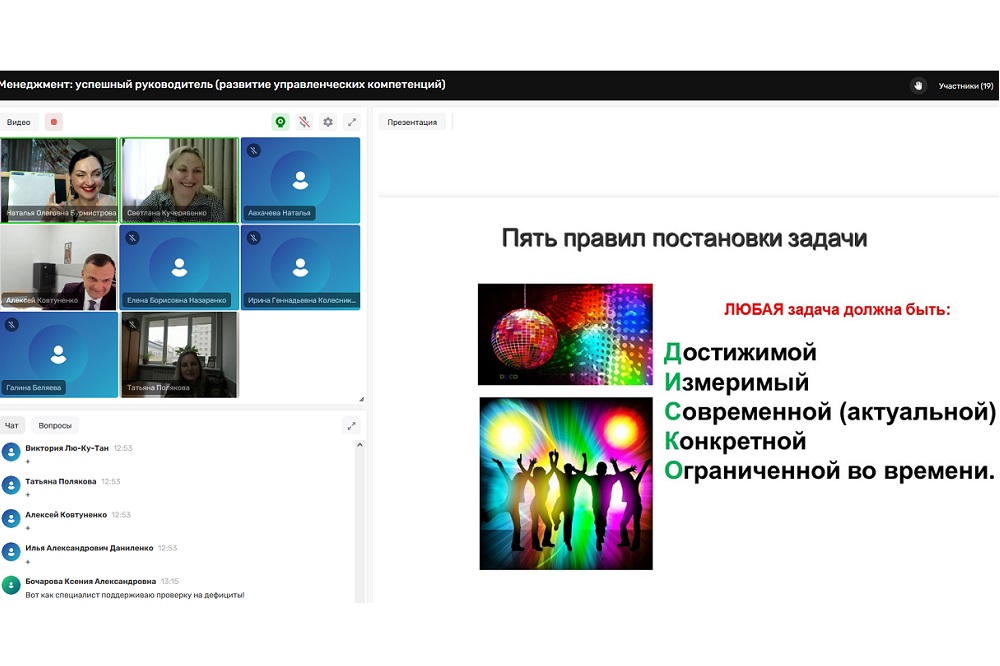The width and height of the screenshot is (1000, 666).
Task: Toggle the green webcam button
Action: pyautogui.click(x=280, y=122)
